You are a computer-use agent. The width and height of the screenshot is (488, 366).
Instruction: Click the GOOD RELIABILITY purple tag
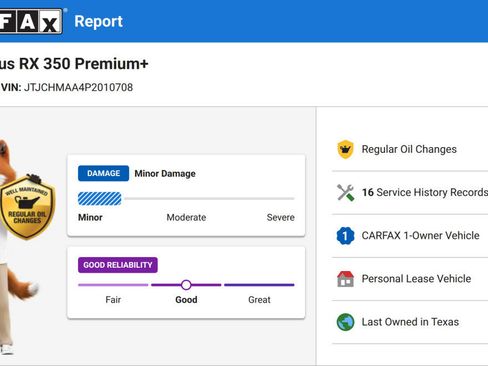118,265
